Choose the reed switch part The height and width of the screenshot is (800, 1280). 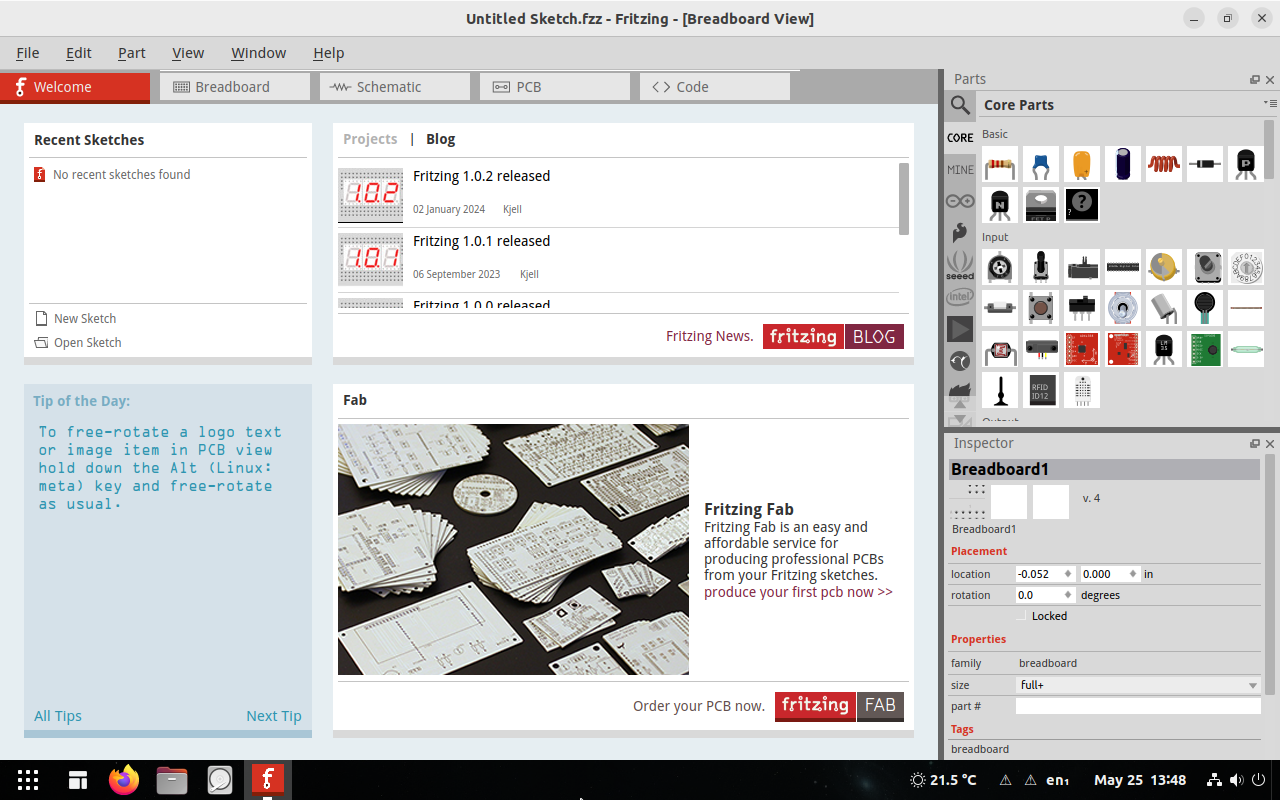[1246, 349]
